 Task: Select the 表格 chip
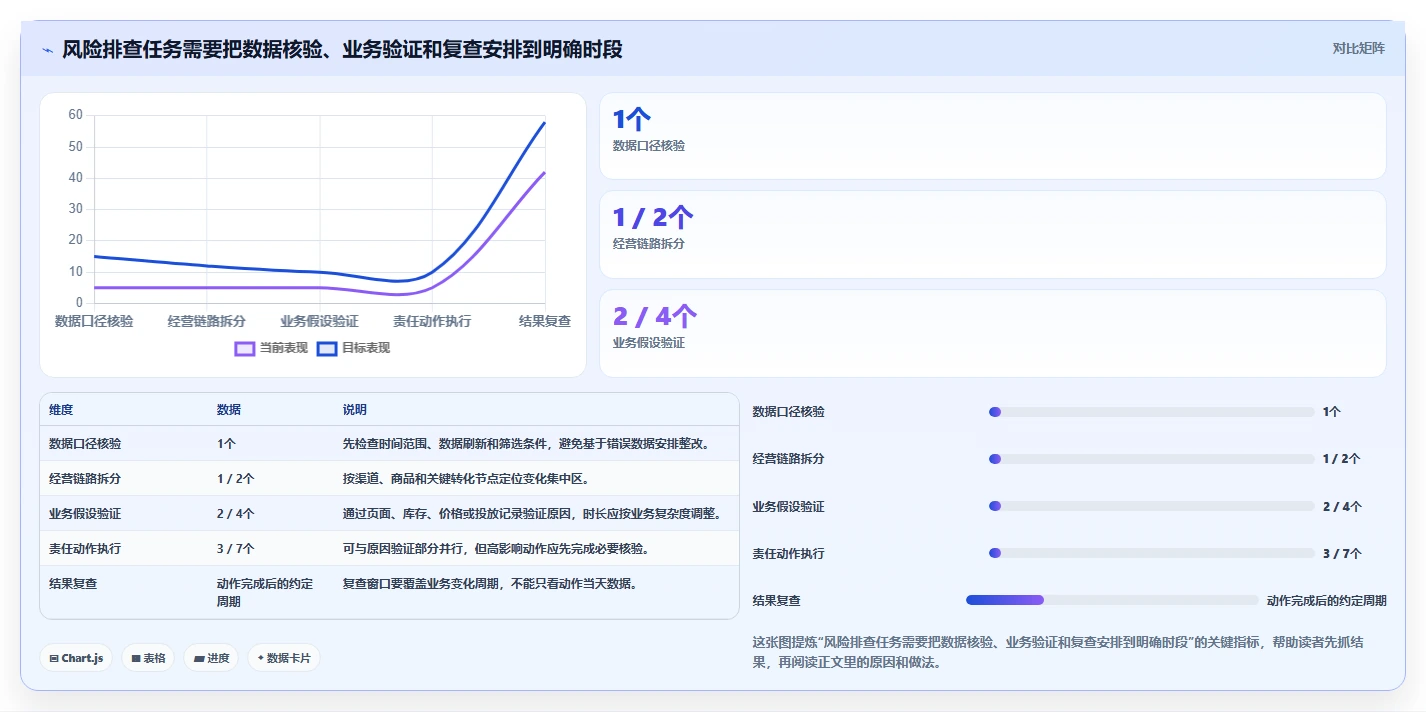coord(149,658)
